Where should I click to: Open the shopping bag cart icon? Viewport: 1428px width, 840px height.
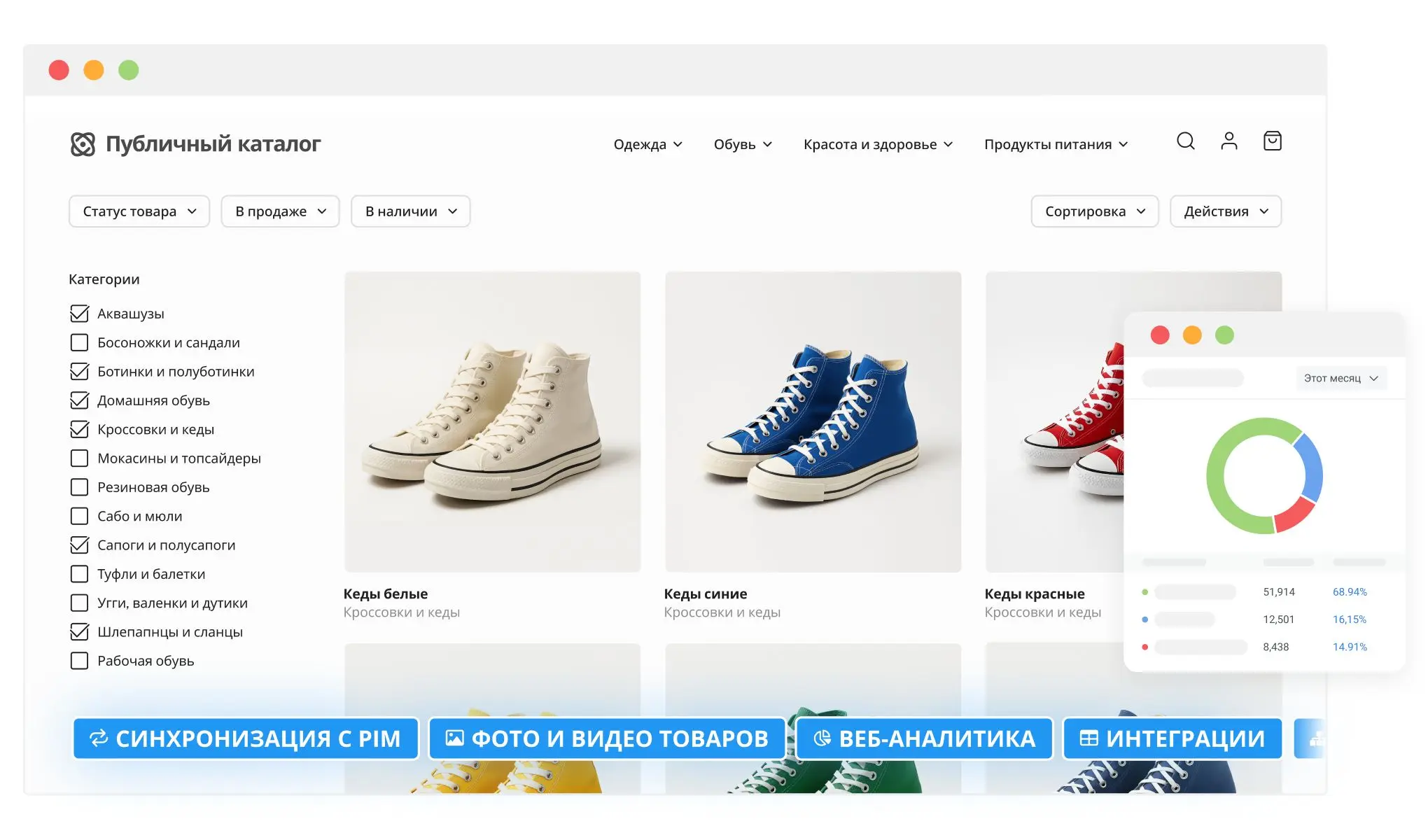[1272, 141]
